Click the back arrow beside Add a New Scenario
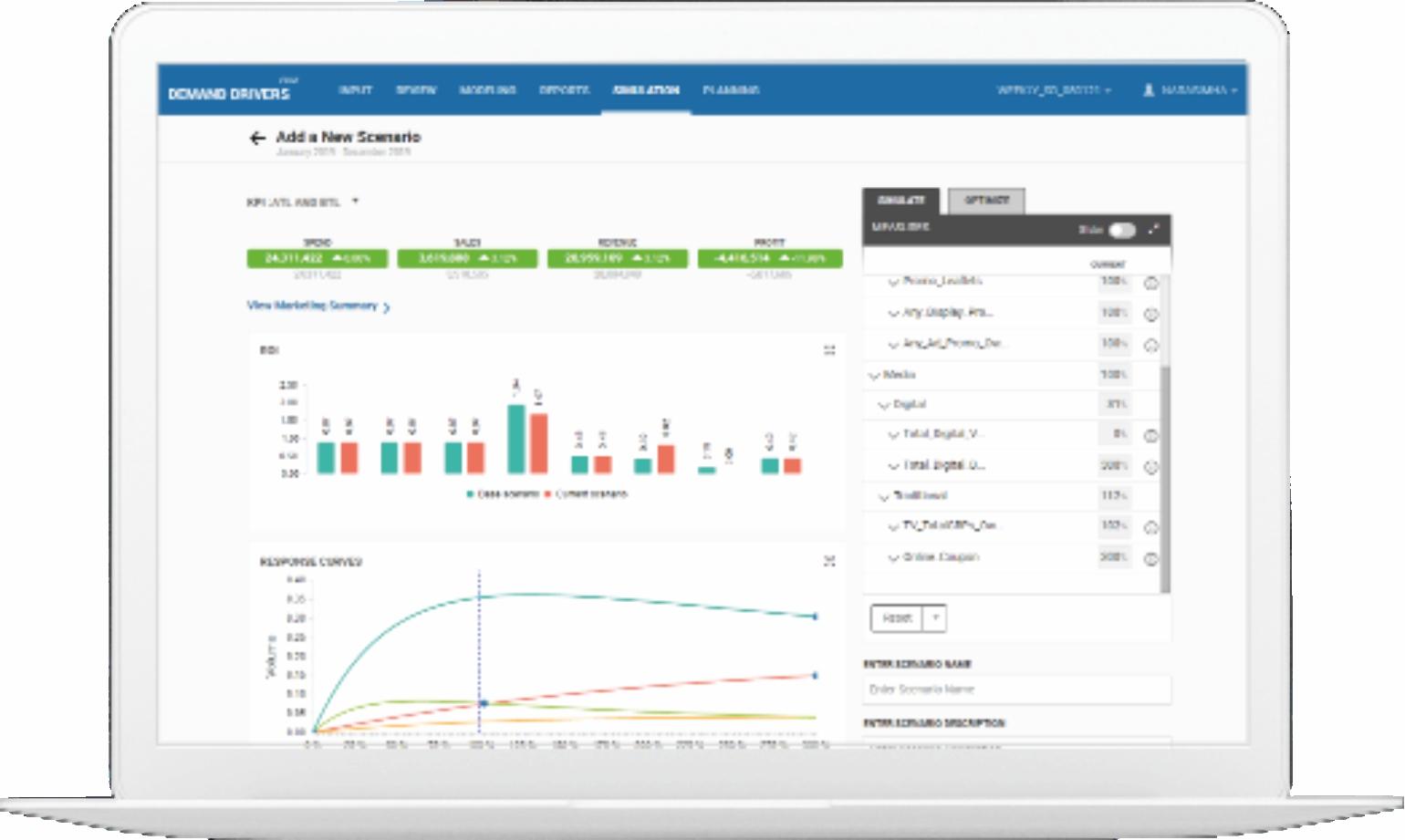 257,138
